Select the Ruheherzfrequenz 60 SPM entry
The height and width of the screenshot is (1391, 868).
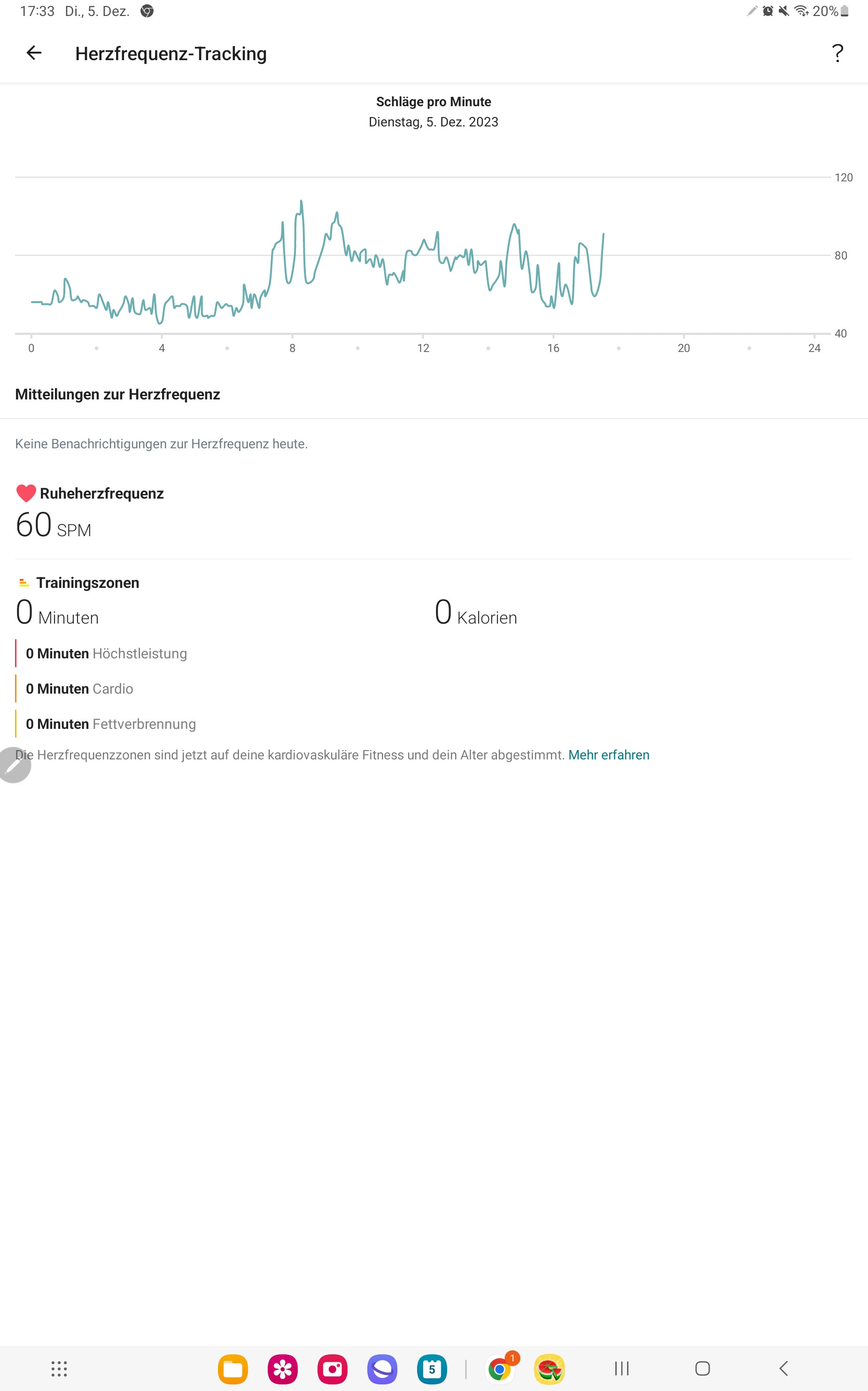pyautogui.click(x=90, y=512)
